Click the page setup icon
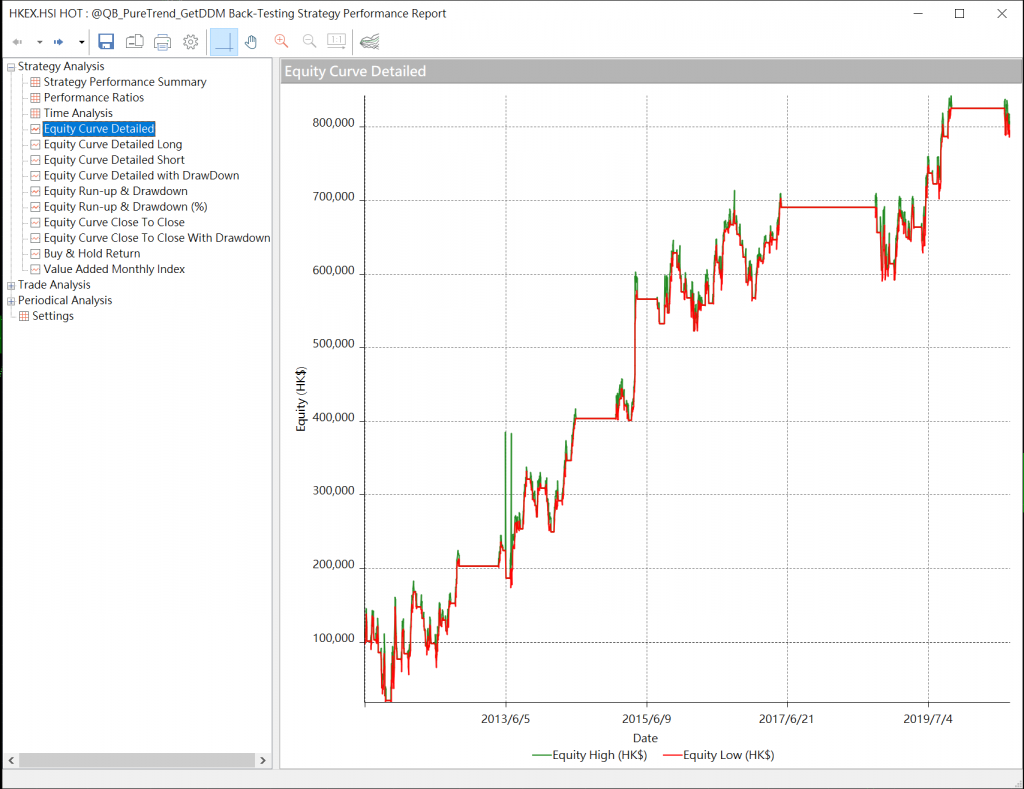Viewport: 1024px width, 789px height. click(x=134, y=42)
